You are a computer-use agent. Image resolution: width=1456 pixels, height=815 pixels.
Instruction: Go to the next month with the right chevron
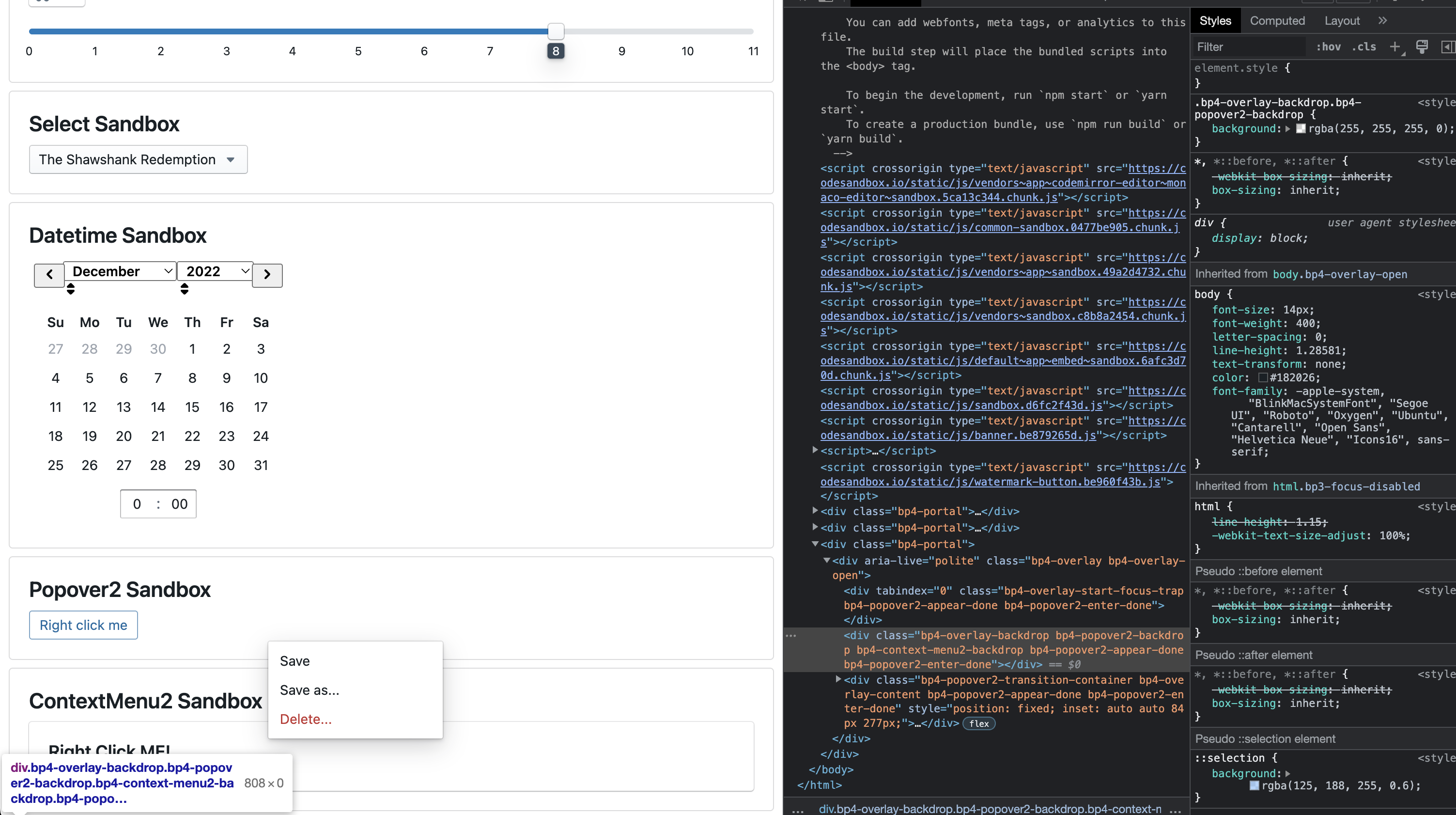coord(267,275)
